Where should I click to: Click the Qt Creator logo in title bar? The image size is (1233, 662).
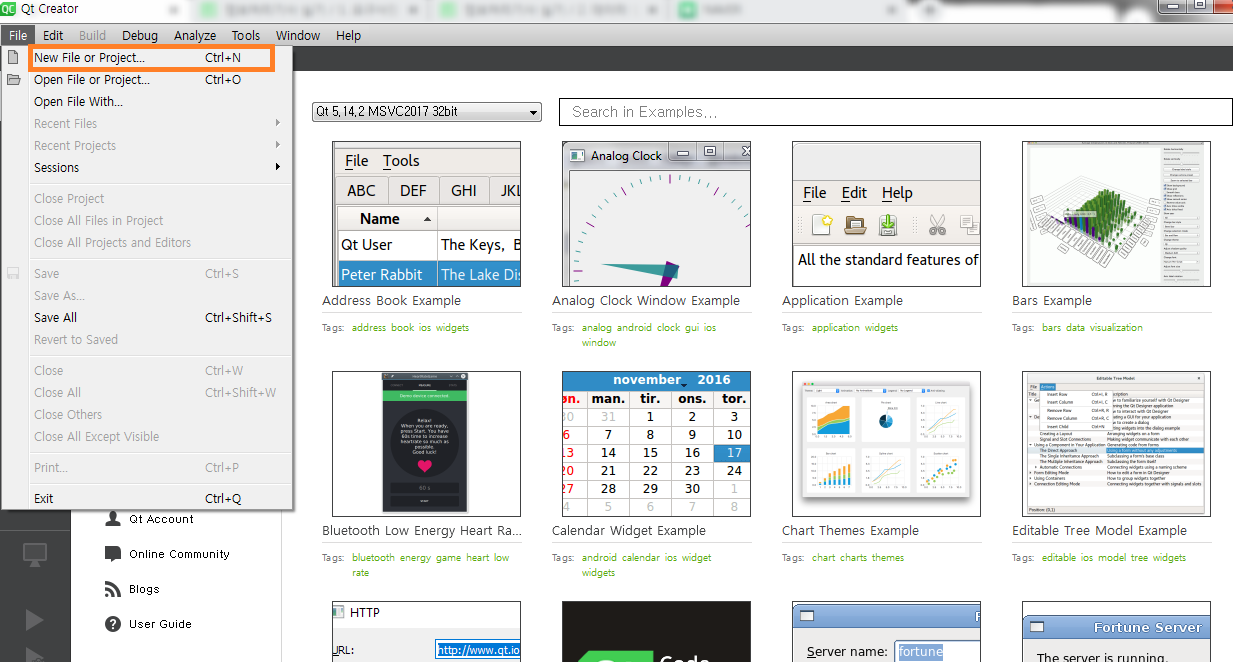[9, 9]
